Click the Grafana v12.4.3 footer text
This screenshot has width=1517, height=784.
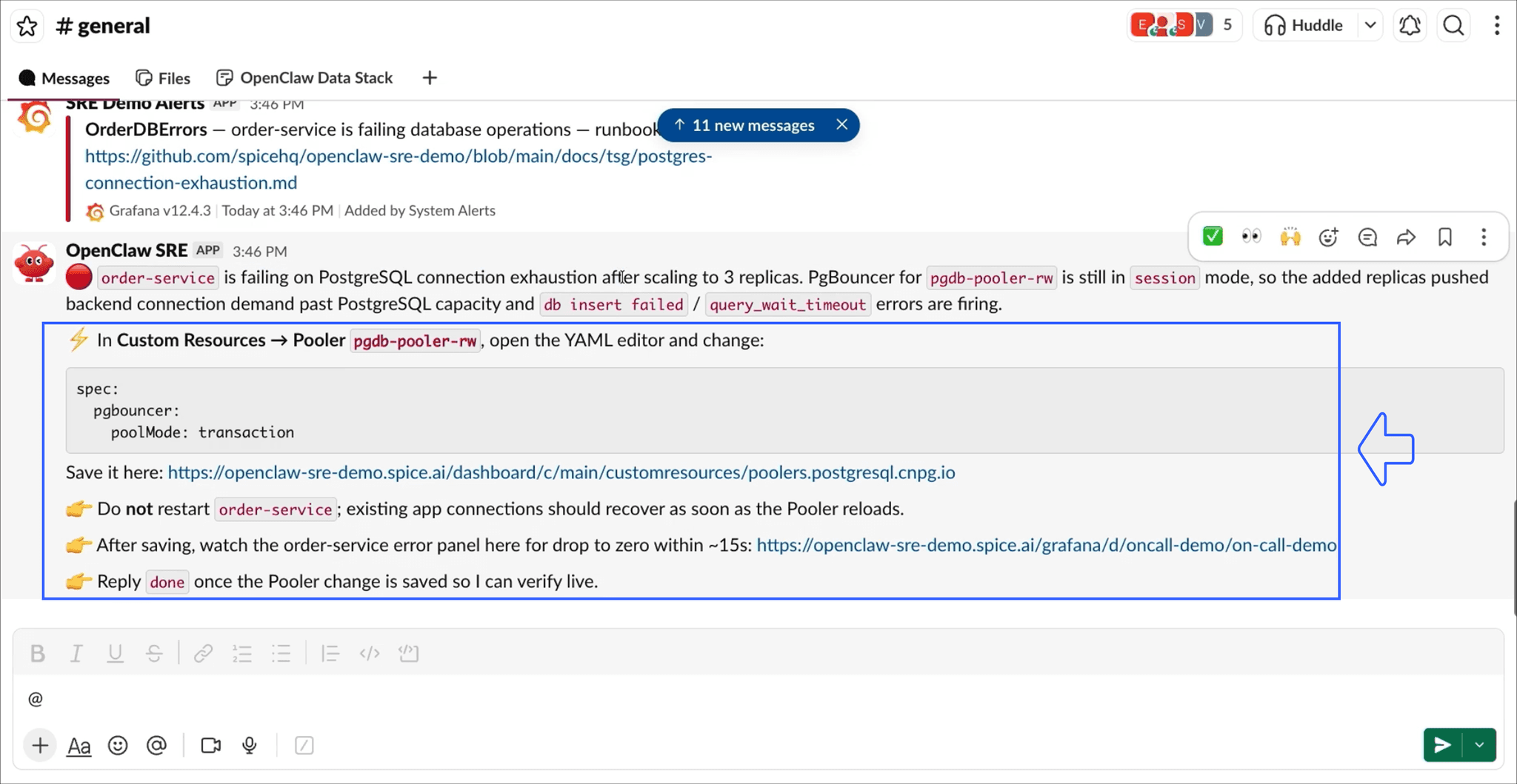[160, 211]
